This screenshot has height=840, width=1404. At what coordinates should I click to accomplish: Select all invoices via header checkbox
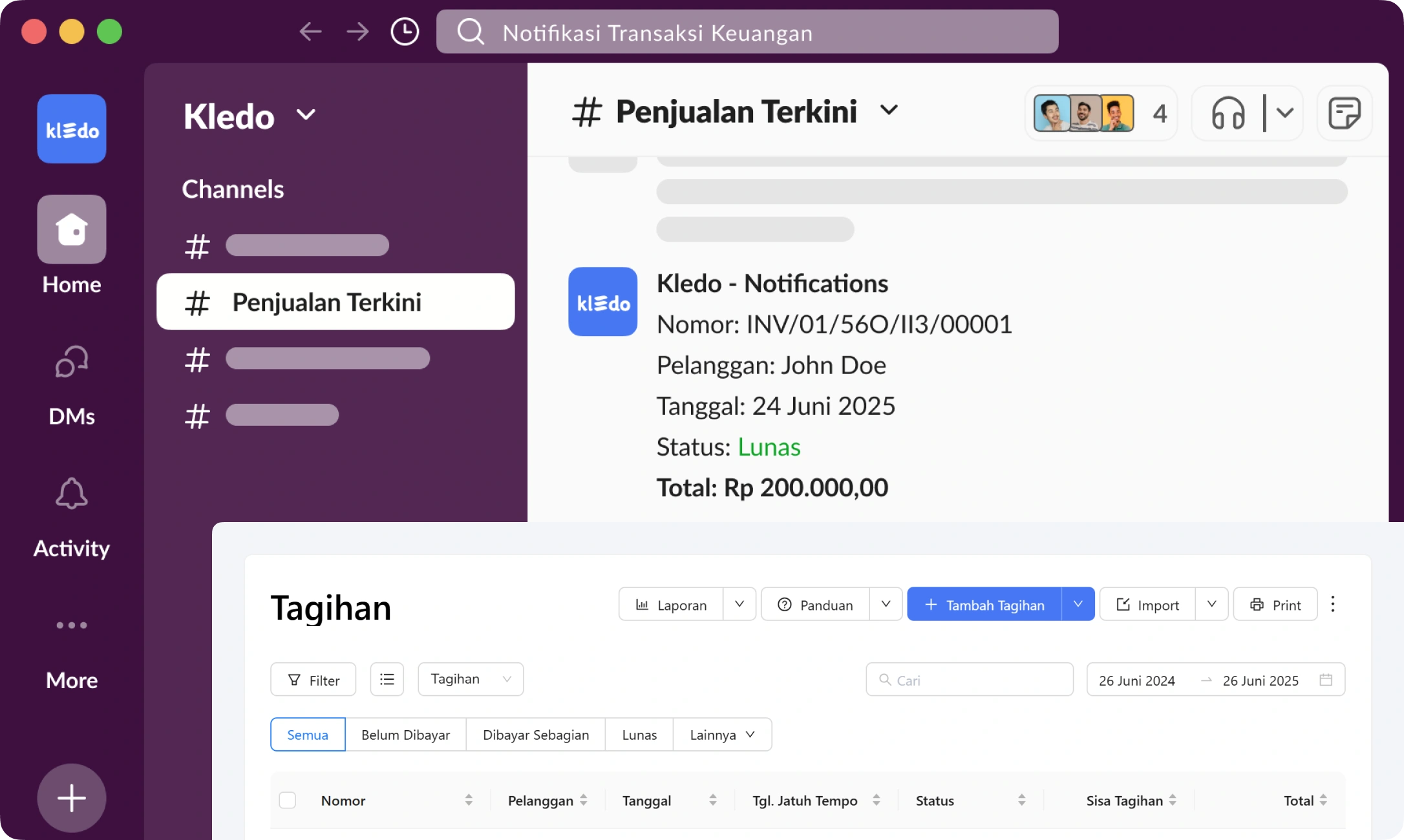point(288,800)
